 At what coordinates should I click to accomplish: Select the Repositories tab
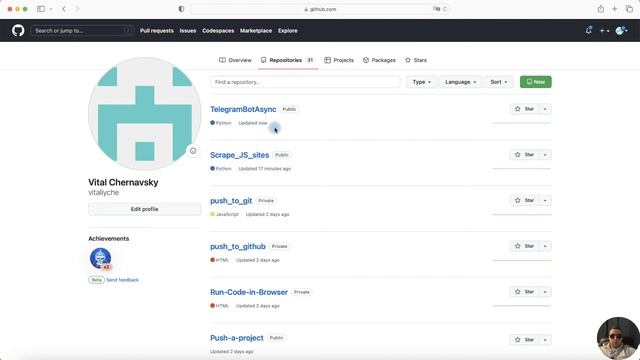tap(287, 60)
